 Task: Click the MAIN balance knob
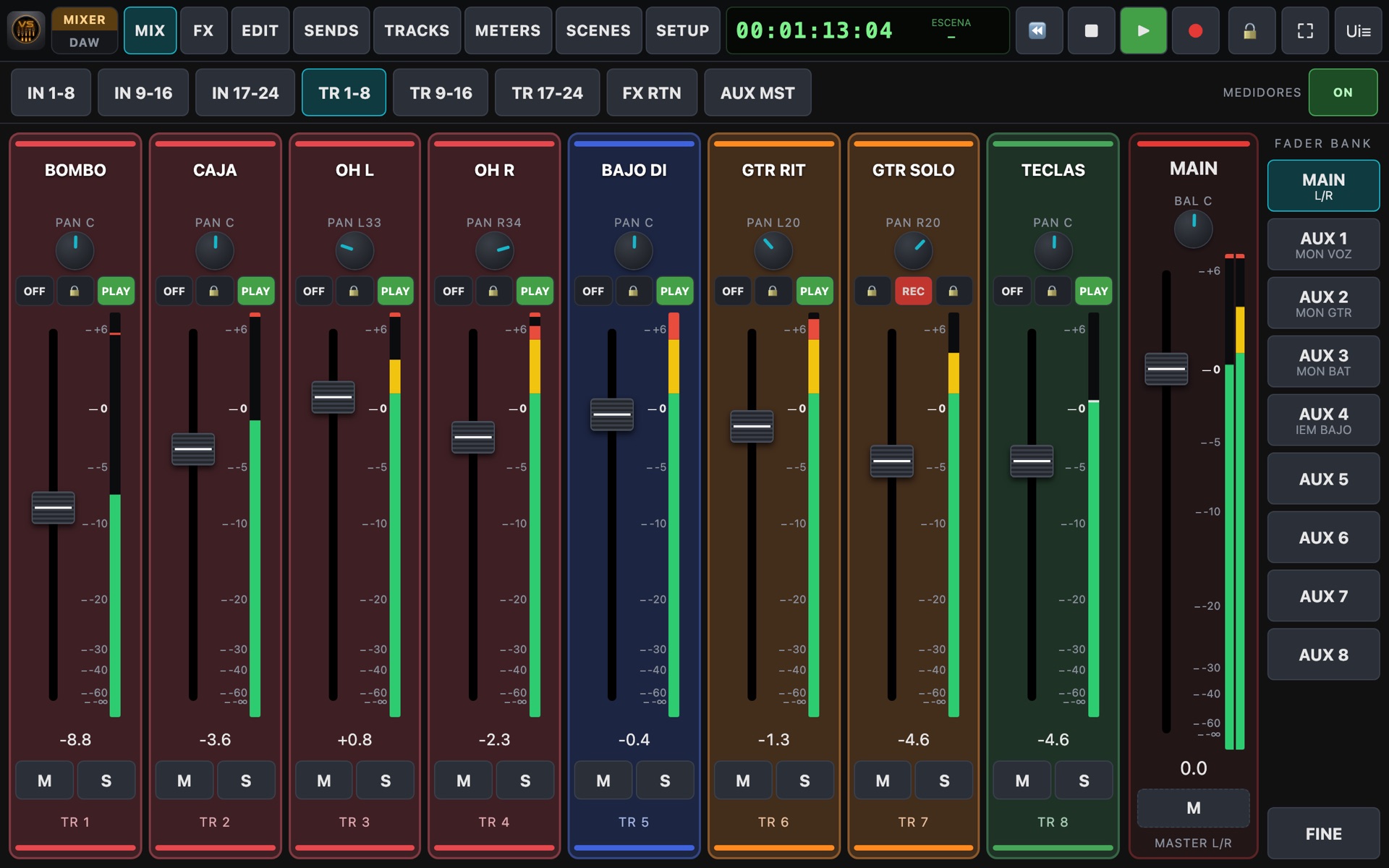point(1193,228)
